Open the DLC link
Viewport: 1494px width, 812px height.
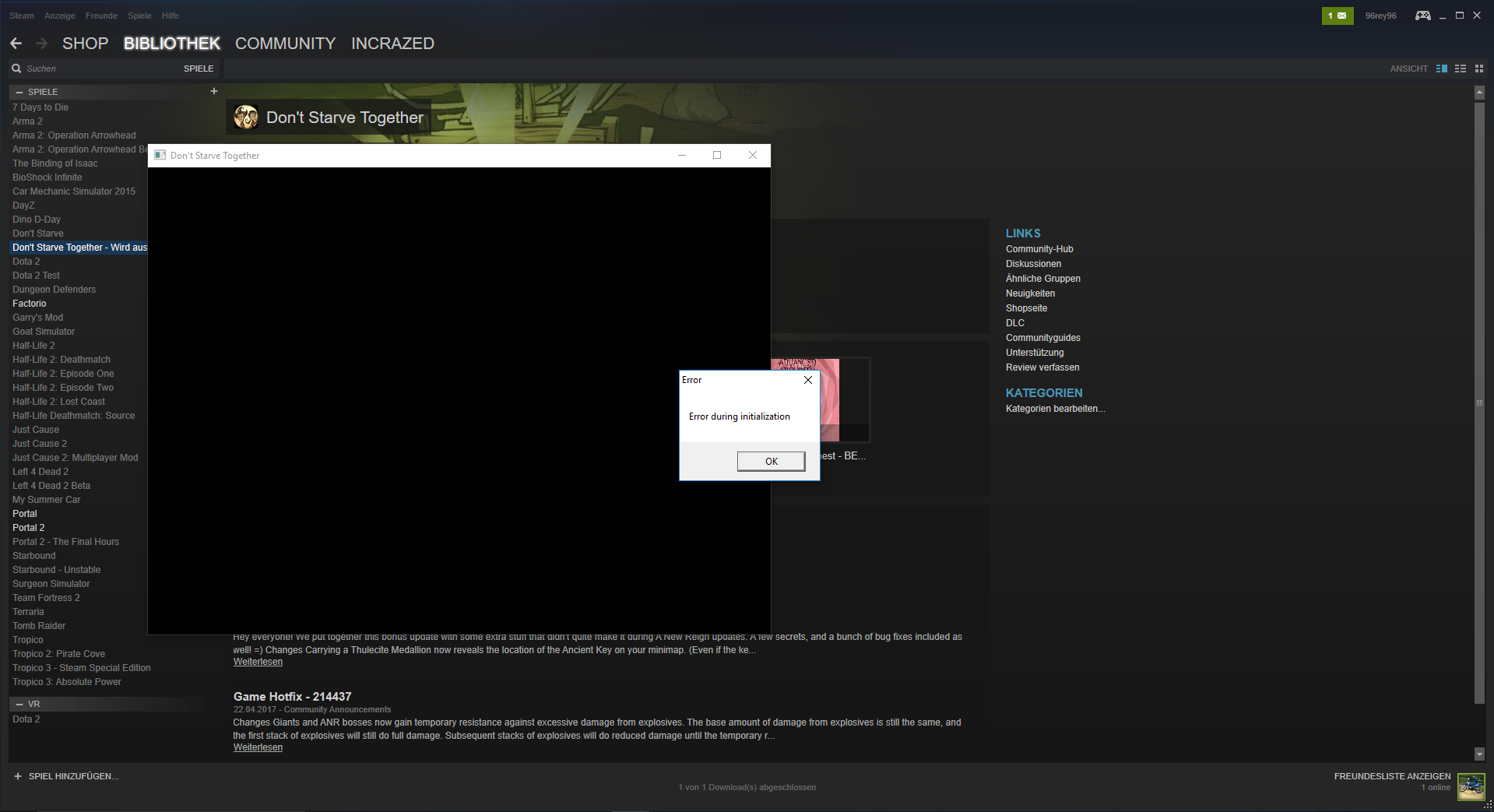point(1014,323)
